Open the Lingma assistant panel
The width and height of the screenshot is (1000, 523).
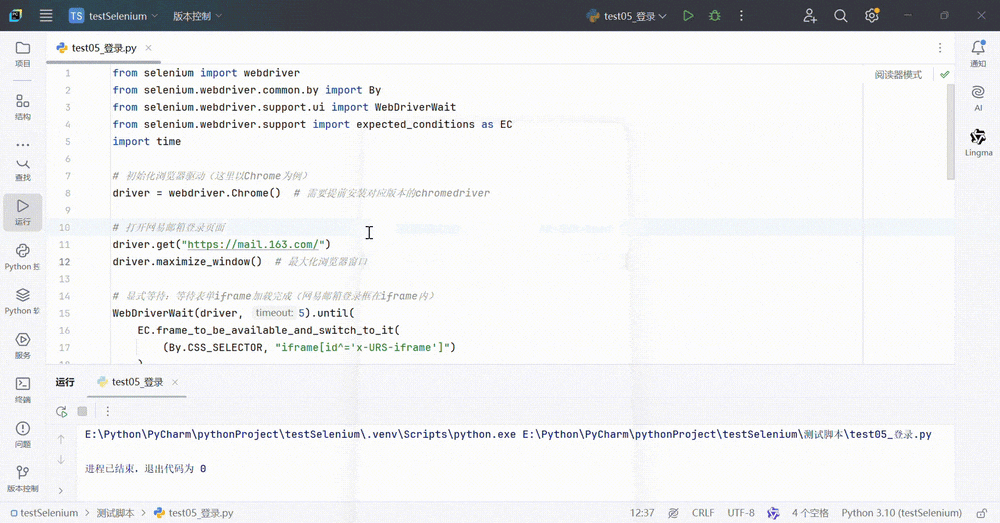(x=978, y=142)
